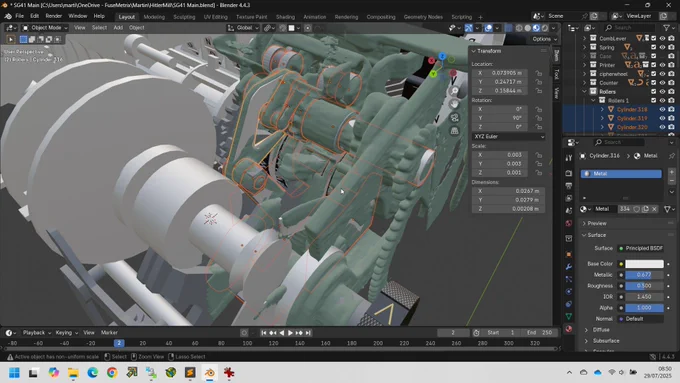Toggle the camera view gizmo
This screenshot has height=383, width=680.
tap(454, 118)
